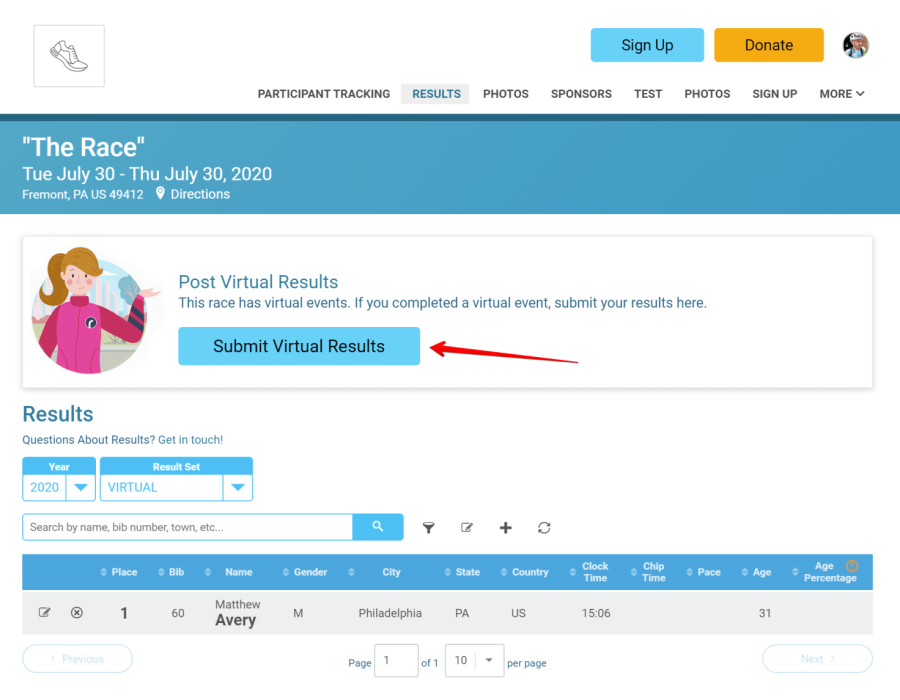Screen dimensions: 900x700
Task: Sort results by Place column
Action: point(119,572)
